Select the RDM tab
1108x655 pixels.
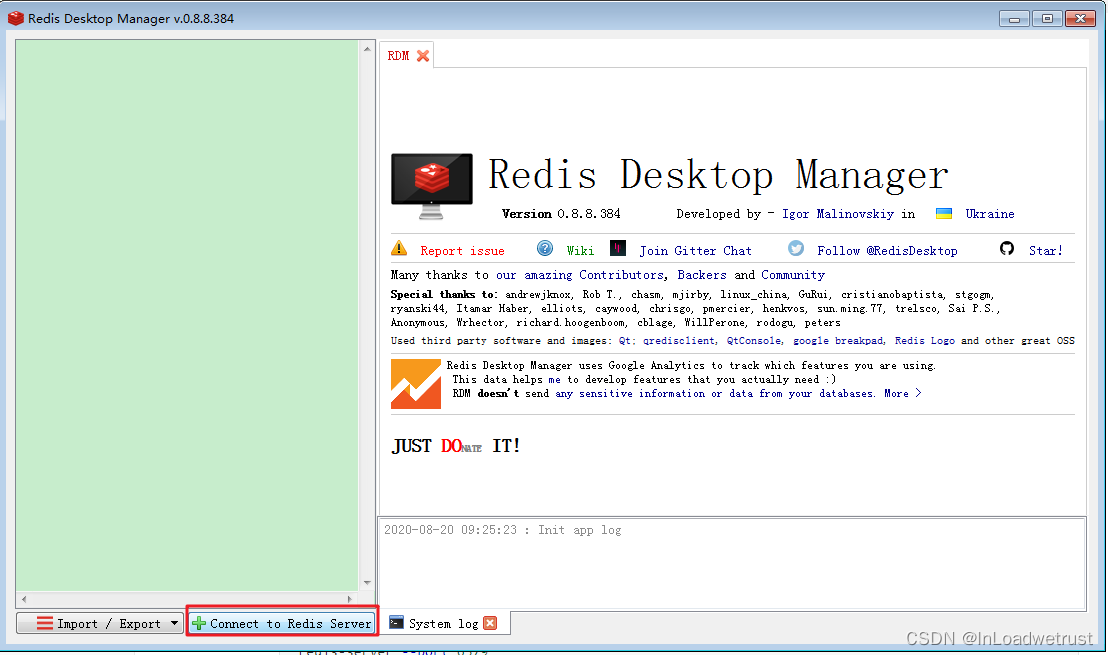click(406, 55)
